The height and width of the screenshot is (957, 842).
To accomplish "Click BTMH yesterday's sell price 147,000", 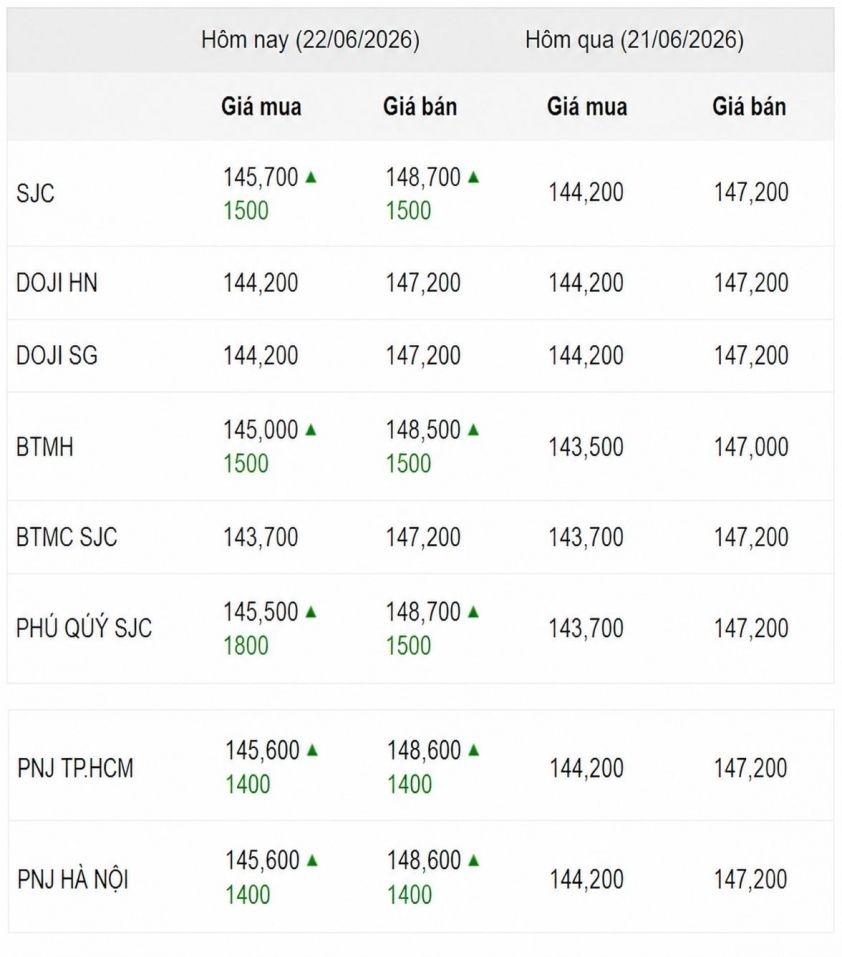I will [x=751, y=447].
